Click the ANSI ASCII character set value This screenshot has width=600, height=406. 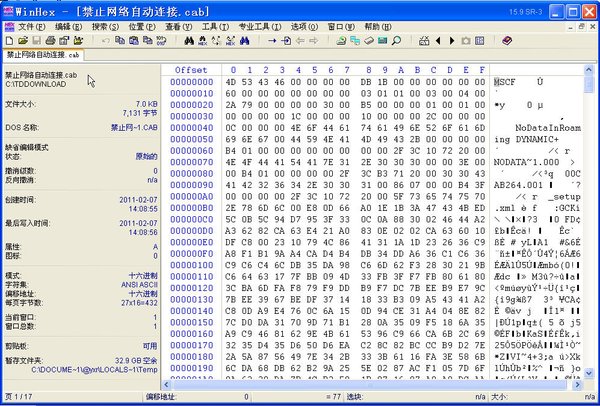point(139,285)
